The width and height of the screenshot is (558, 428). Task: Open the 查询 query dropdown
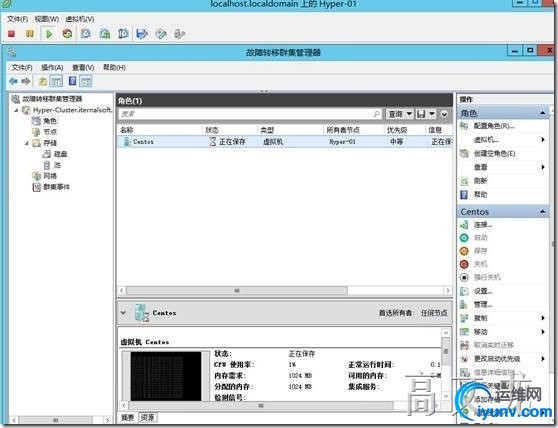pyautogui.click(x=400, y=114)
